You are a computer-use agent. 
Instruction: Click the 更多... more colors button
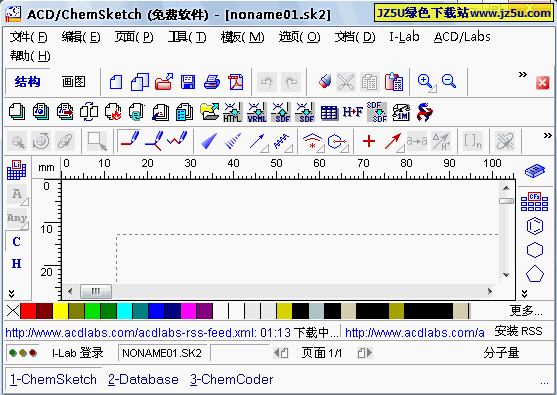[x=526, y=311]
